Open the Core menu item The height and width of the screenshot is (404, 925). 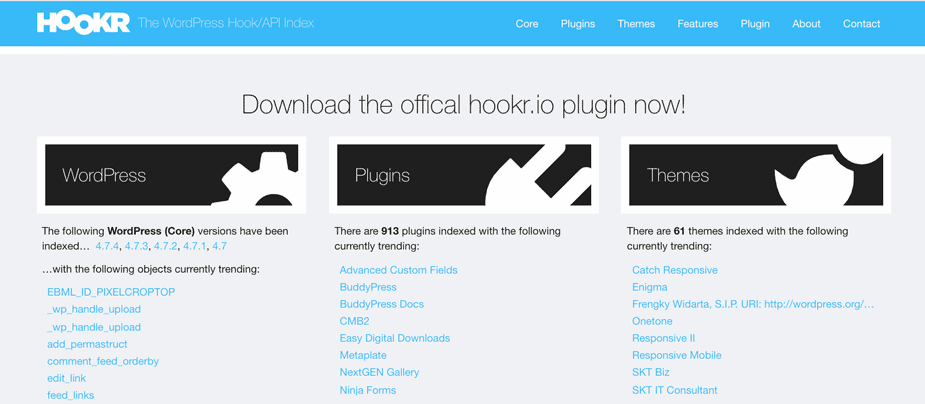(527, 24)
